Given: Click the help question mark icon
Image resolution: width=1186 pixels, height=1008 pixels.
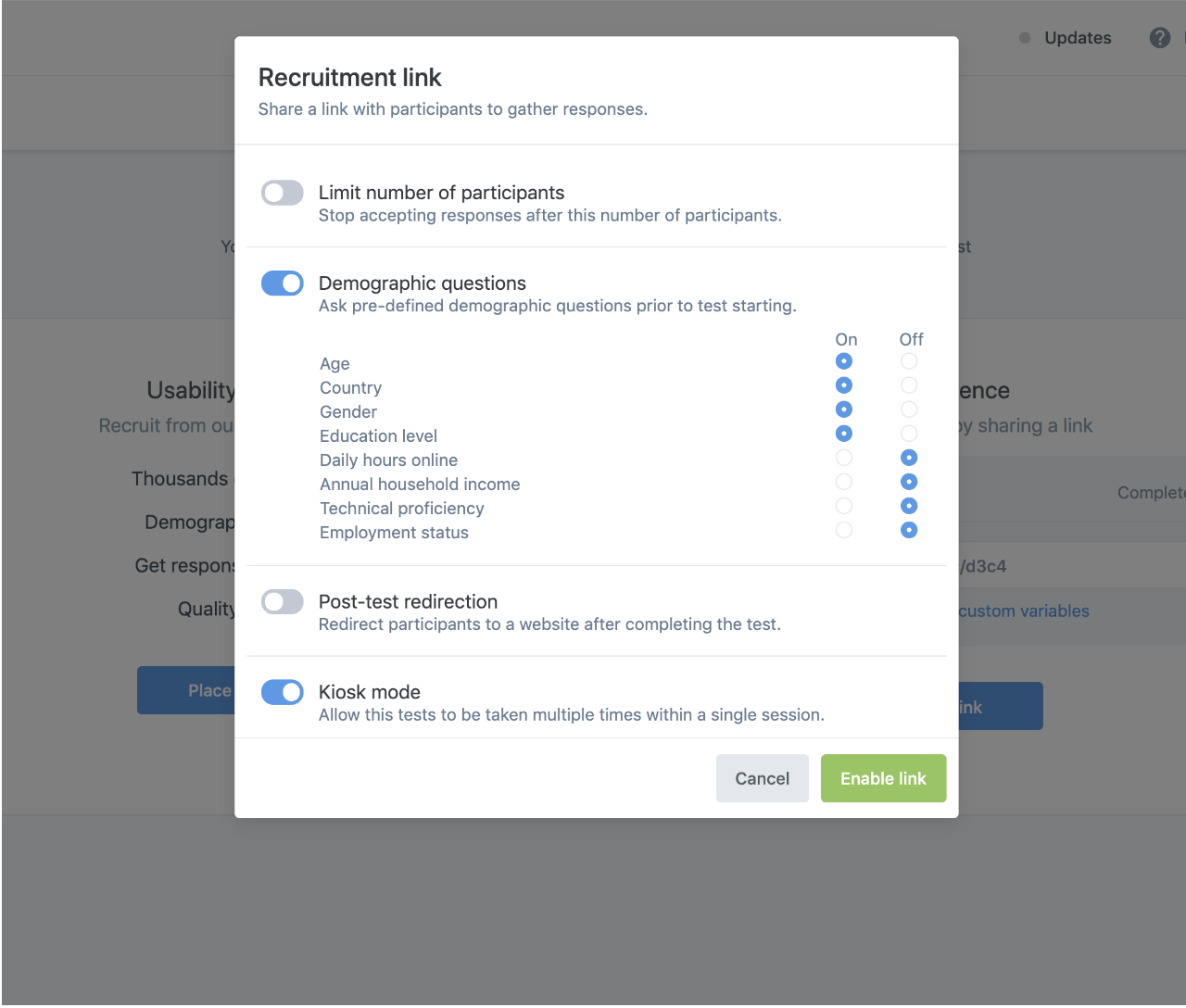Looking at the screenshot, I should (x=1159, y=38).
